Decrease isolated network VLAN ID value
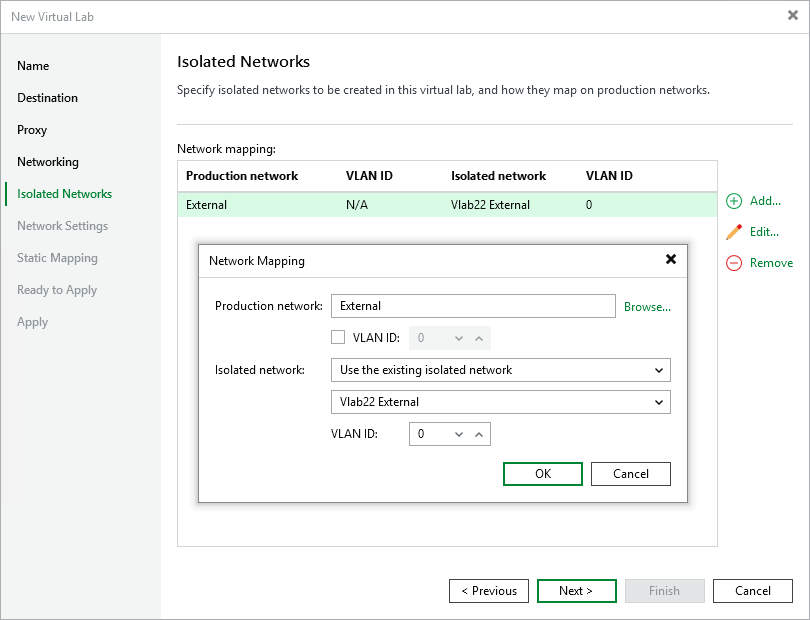The image size is (810, 620). (x=459, y=434)
